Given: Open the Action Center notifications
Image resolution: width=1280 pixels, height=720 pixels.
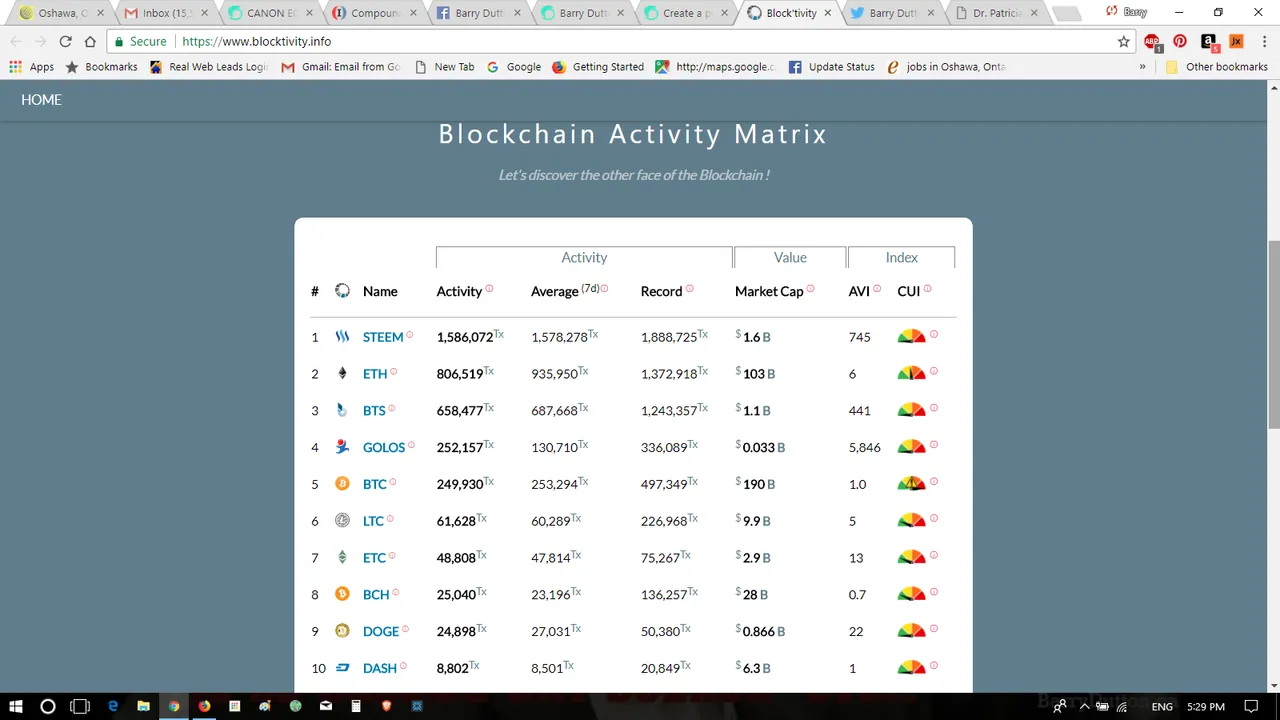Looking at the screenshot, I should point(1251,707).
